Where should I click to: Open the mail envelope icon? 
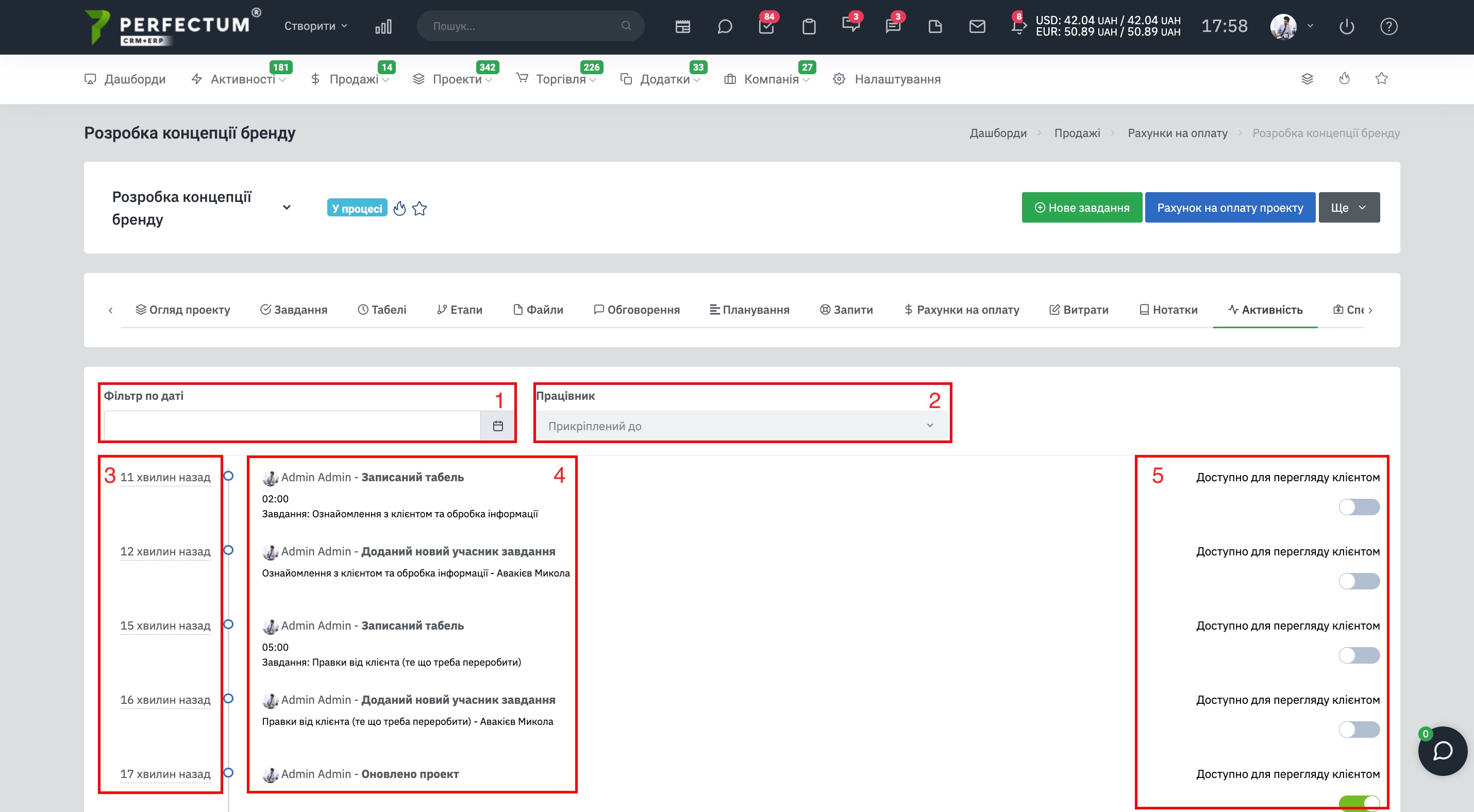coord(977,26)
